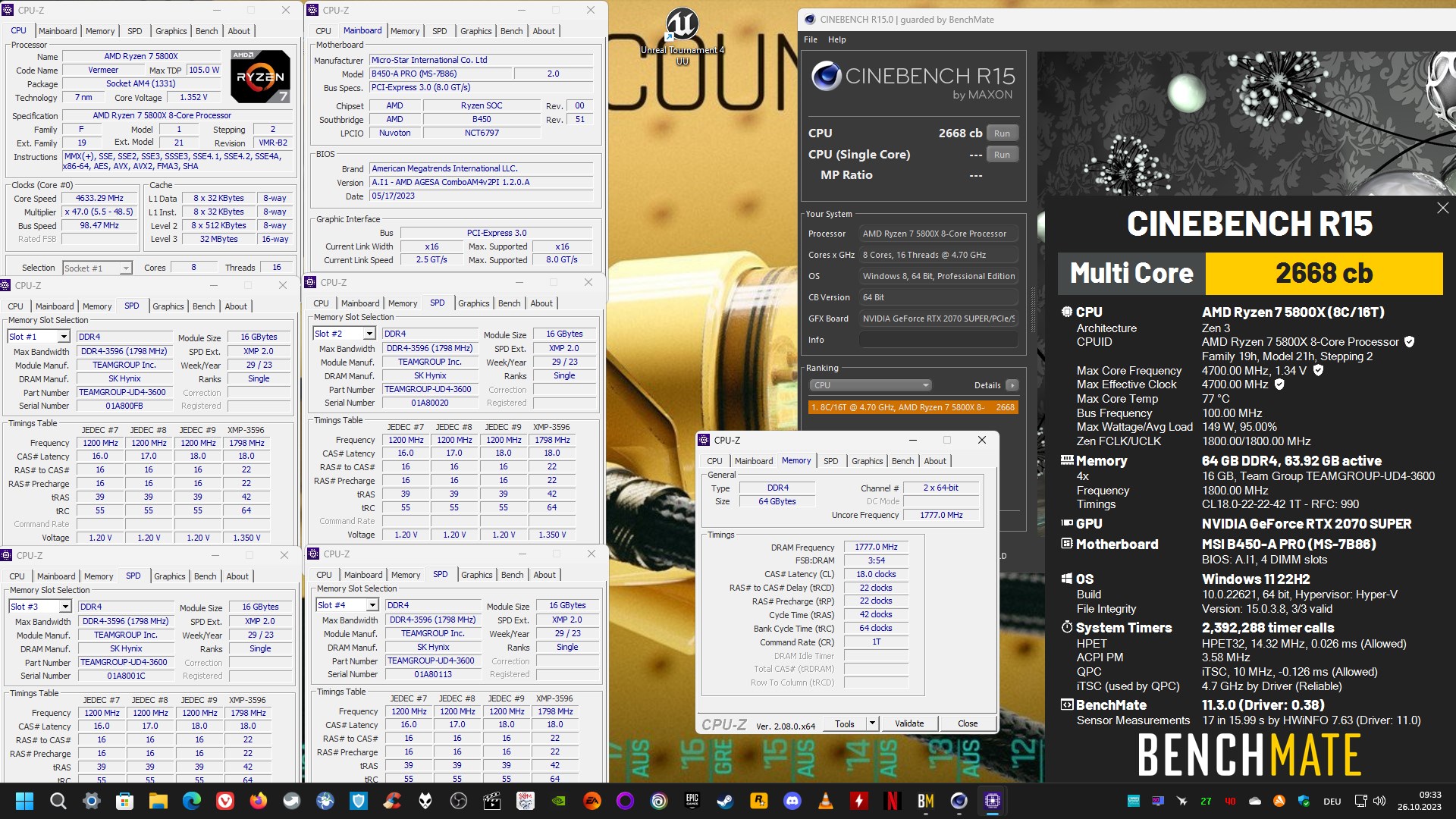Open the taskbar clock showing 09:33
1456x819 pixels.
[x=1419, y=801]
